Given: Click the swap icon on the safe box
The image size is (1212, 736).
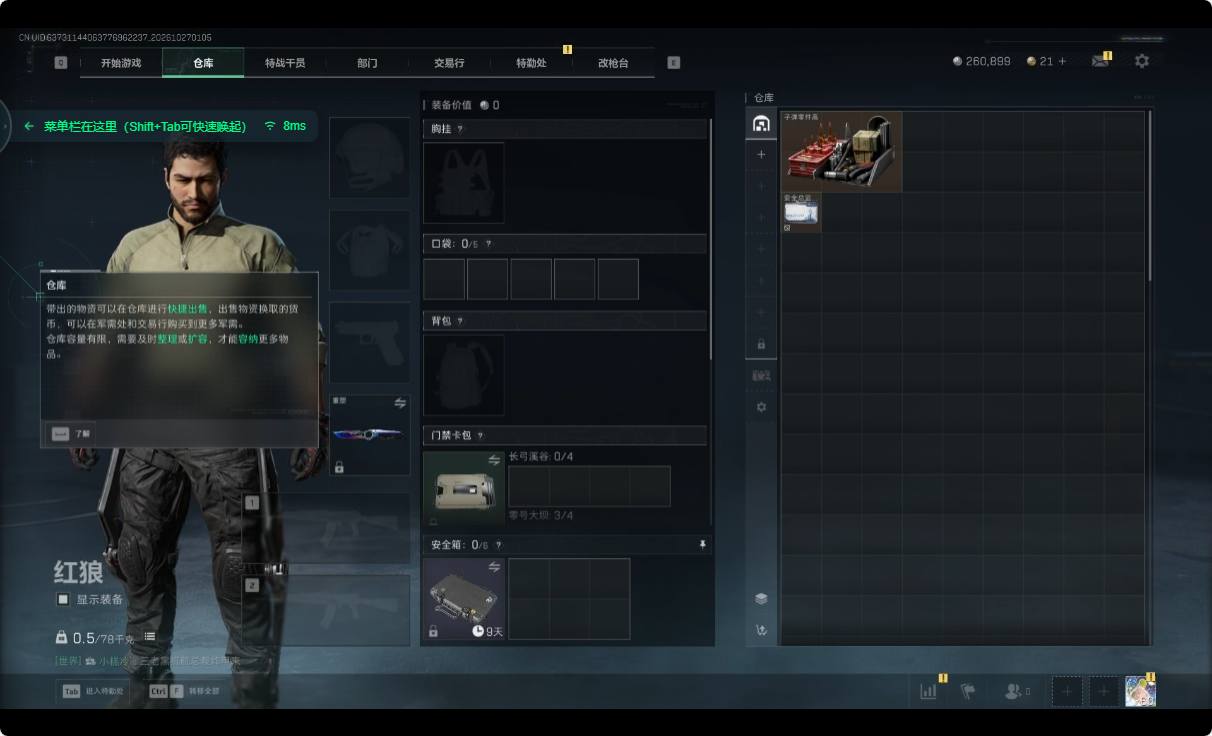Looking at the screenshot, I should coord(494,567).
